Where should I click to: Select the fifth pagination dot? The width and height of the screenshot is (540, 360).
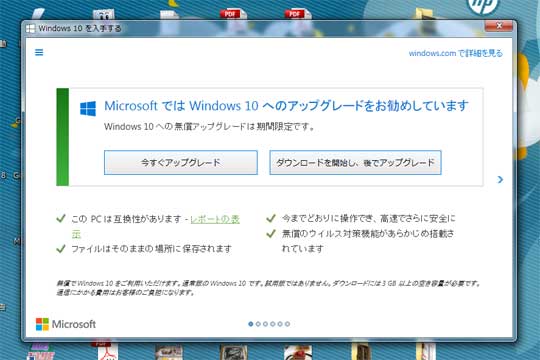[x=280, y=324]
